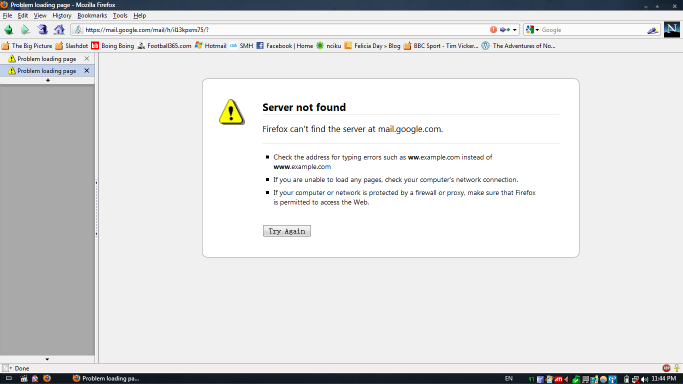Viewport: 683px width, 384px height.
Task: Add a new tab with the plus button
Action: (47, 81)
